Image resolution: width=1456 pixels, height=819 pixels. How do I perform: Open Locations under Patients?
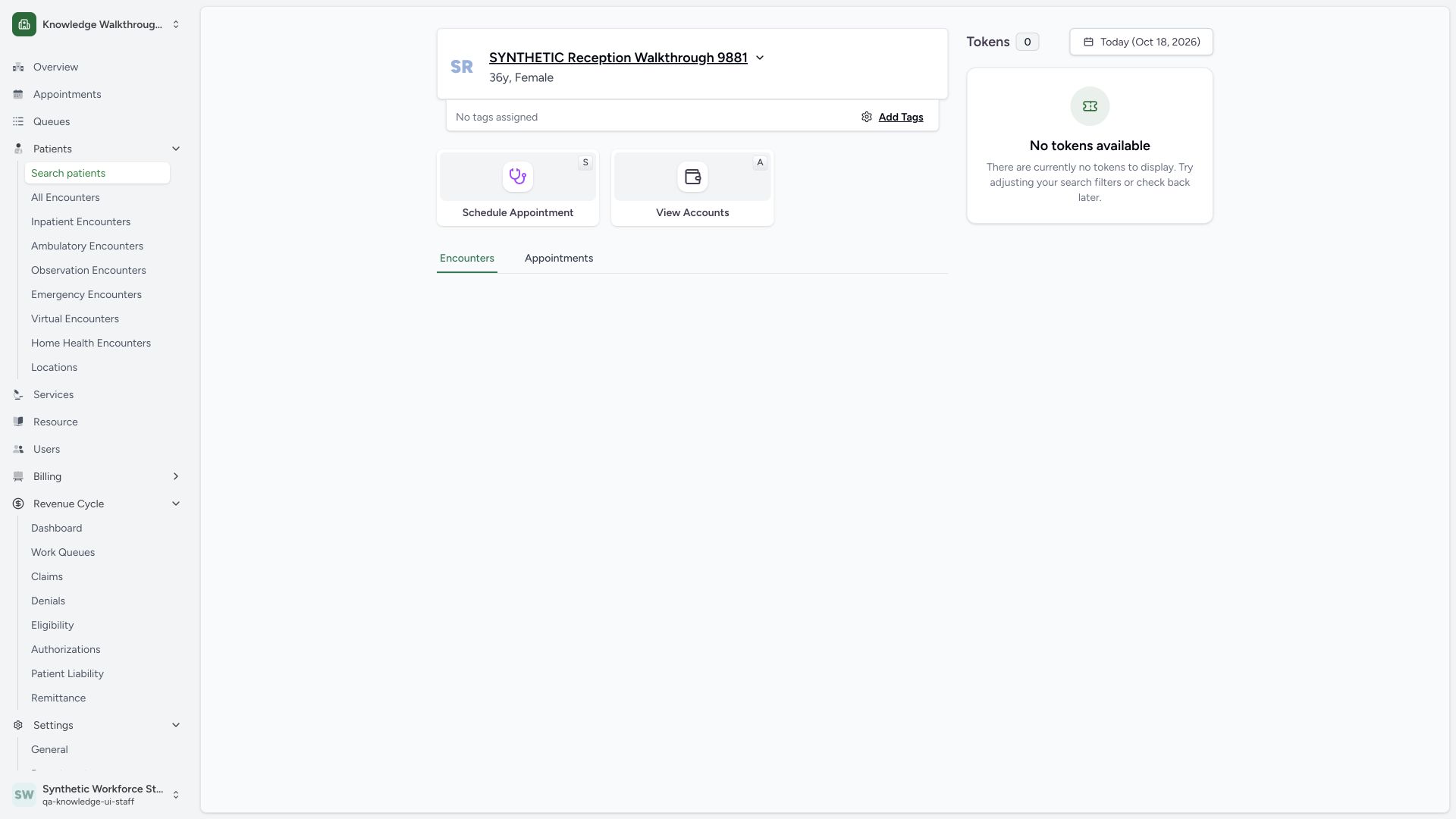tap(54, 367)
